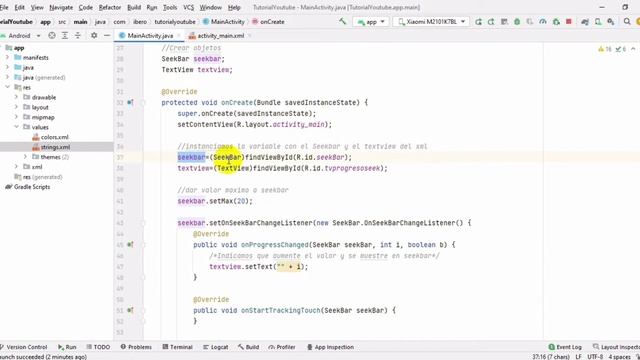
Task: Open the App Inspection tool window
Action: 330,347
